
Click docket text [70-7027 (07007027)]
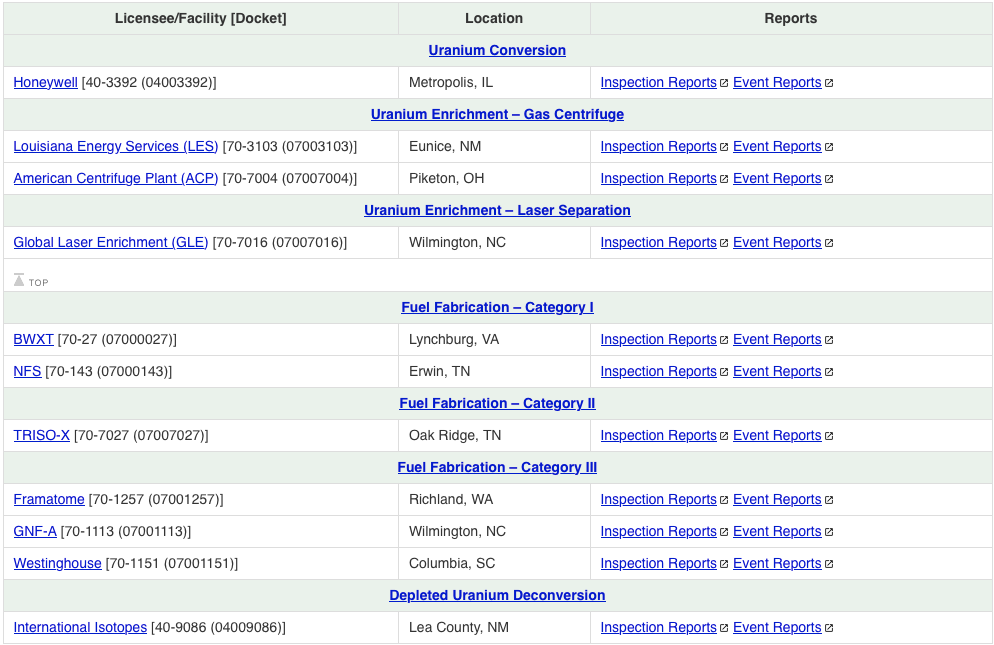[141, 435]
